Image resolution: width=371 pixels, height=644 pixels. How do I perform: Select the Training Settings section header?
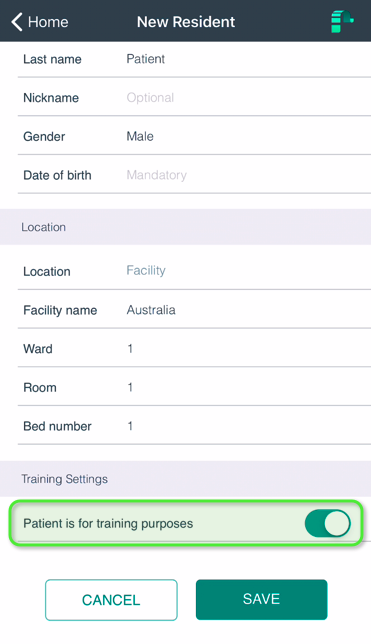pyautogui.click(x=185, y=479)
